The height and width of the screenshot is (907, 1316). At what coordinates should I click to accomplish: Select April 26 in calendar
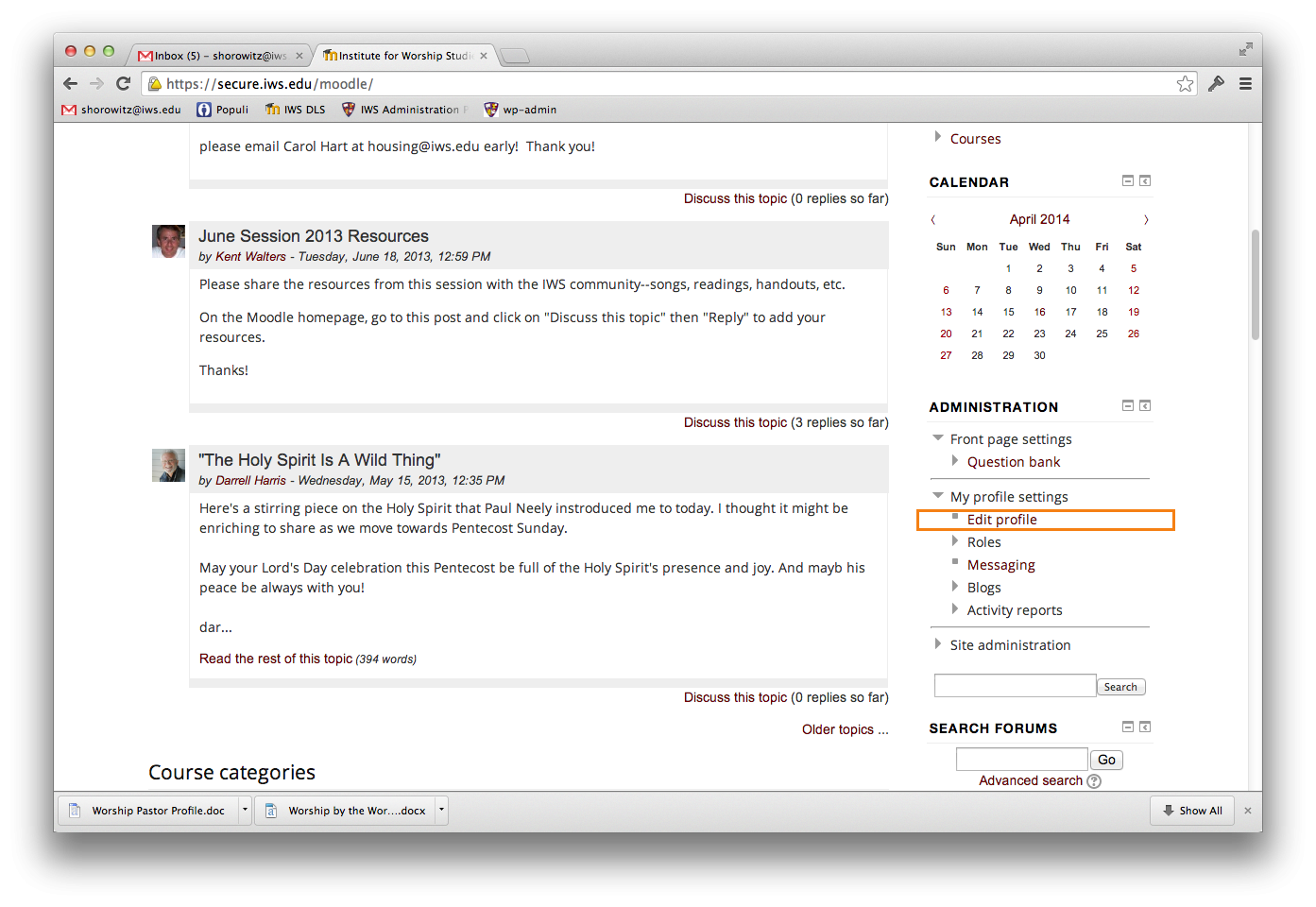[x=1133, y=334]
